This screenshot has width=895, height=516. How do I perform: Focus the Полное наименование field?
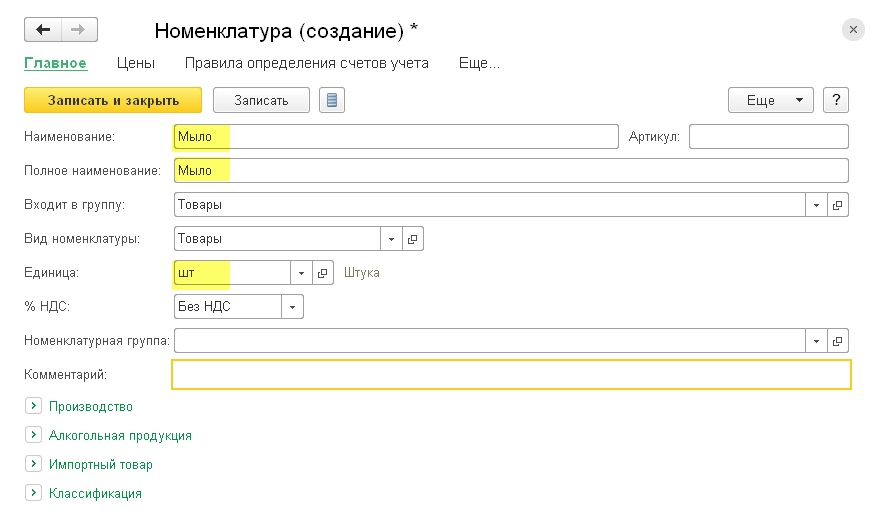click(x=511, y=171)
